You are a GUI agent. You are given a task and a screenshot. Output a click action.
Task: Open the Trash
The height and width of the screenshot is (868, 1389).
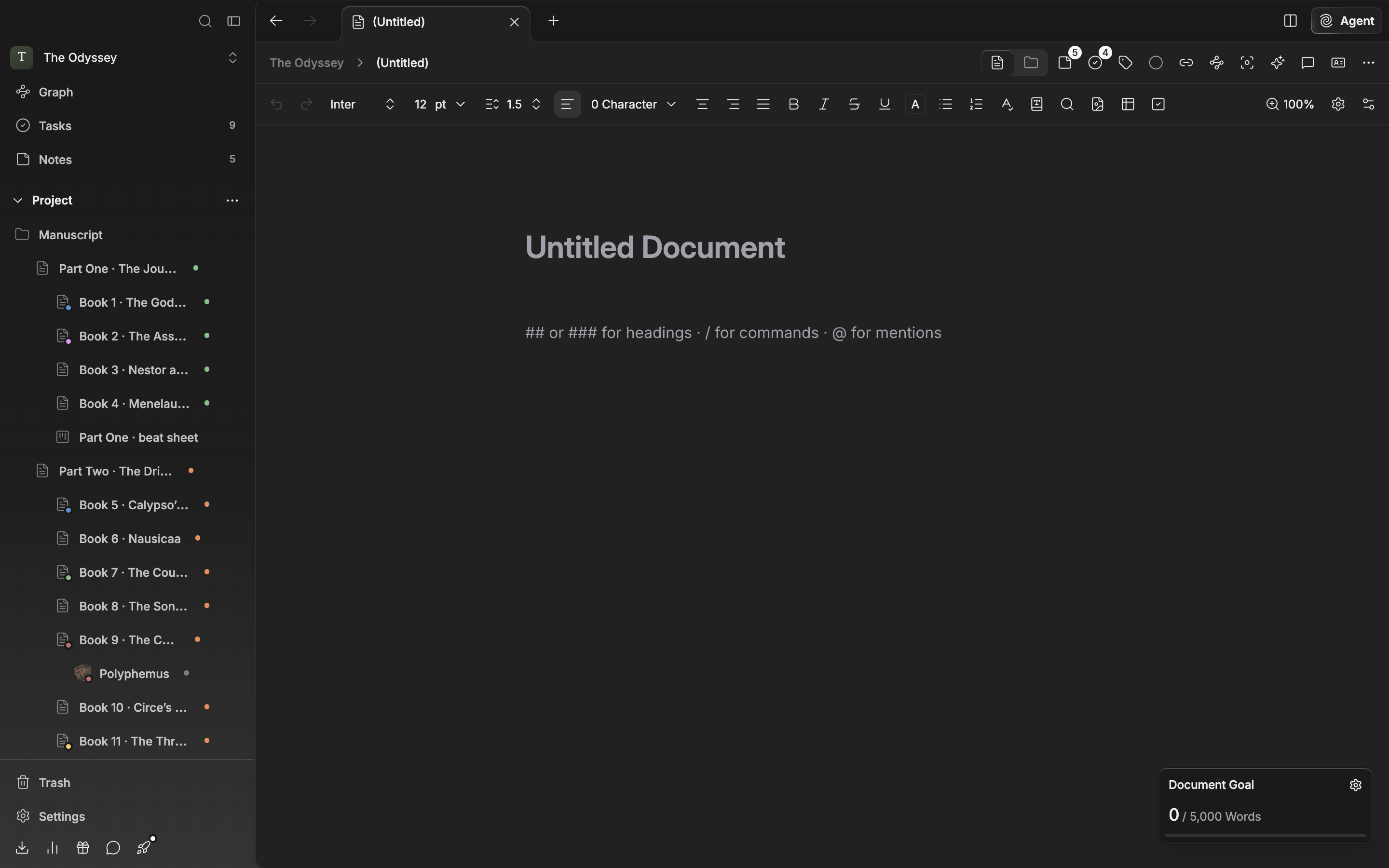pyautogui.click(x=127, y=783)
